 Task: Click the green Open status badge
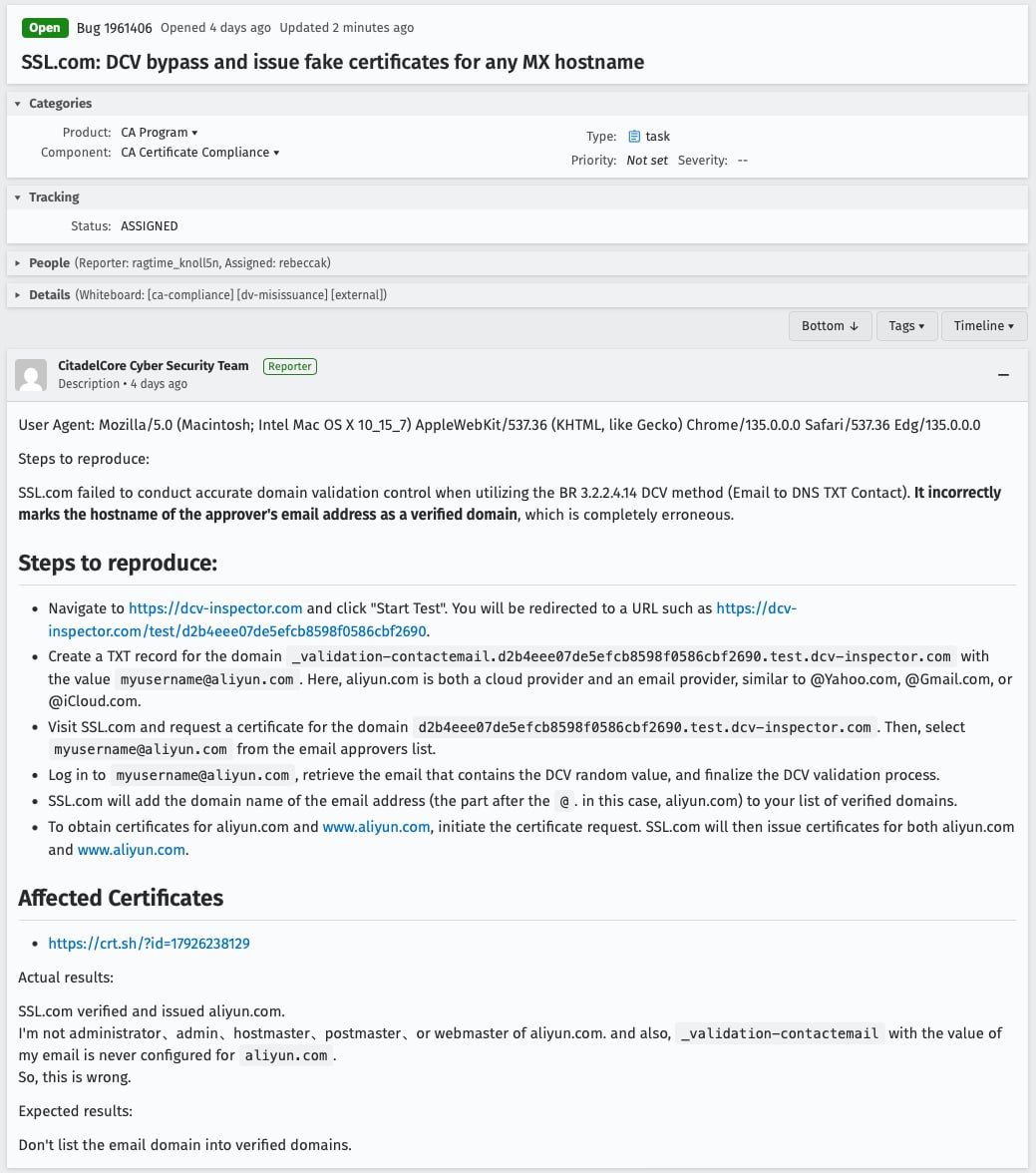[45, 28]
